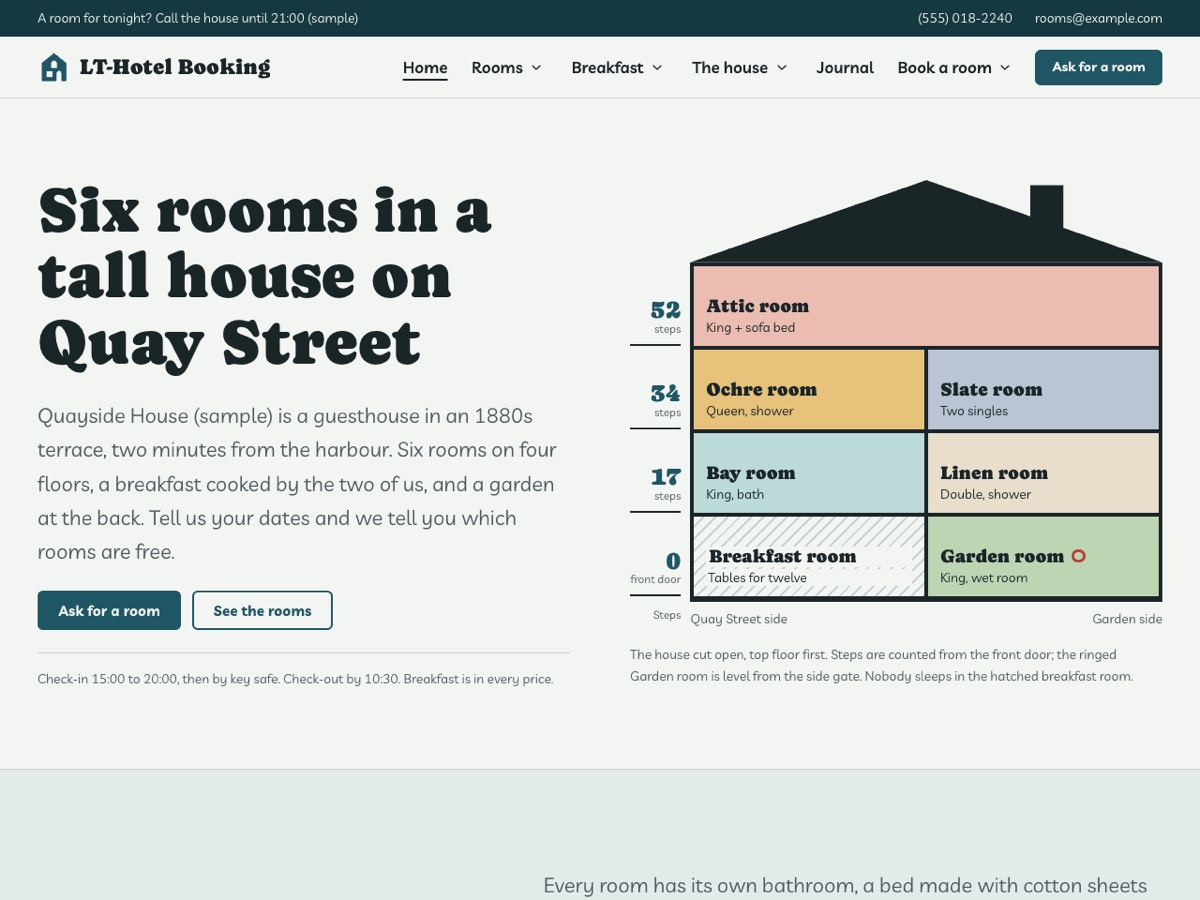1200x900 pixels.
Task: Select the blue-grey Slate room block
Action: click(1043, 389)
